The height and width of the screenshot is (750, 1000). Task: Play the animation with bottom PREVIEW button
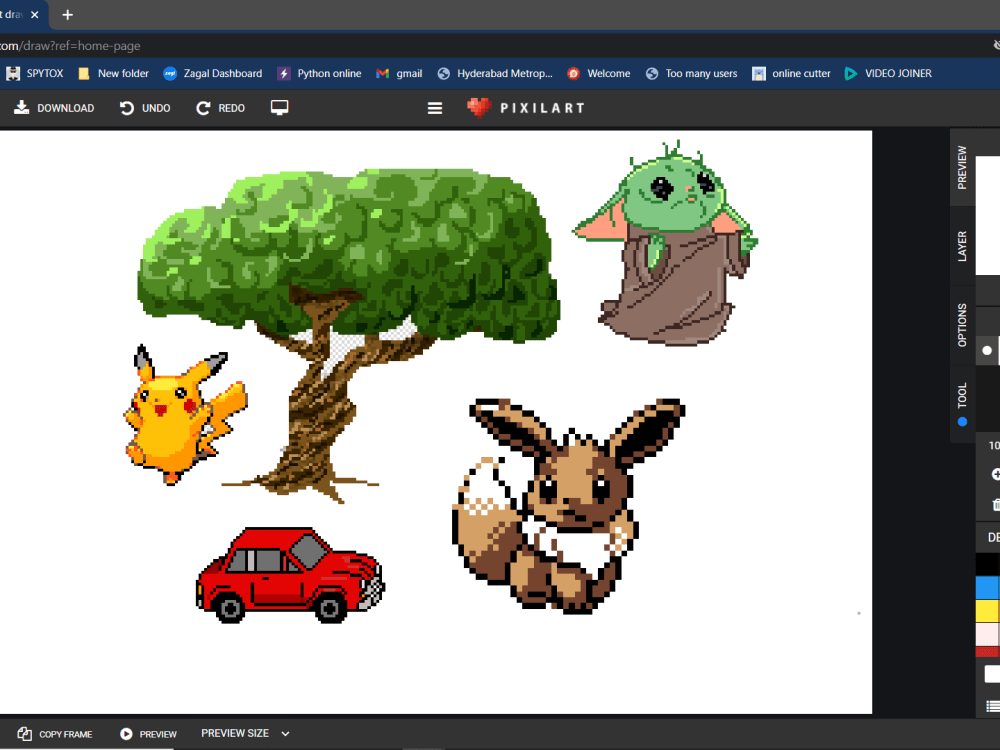tap(148, 734)
